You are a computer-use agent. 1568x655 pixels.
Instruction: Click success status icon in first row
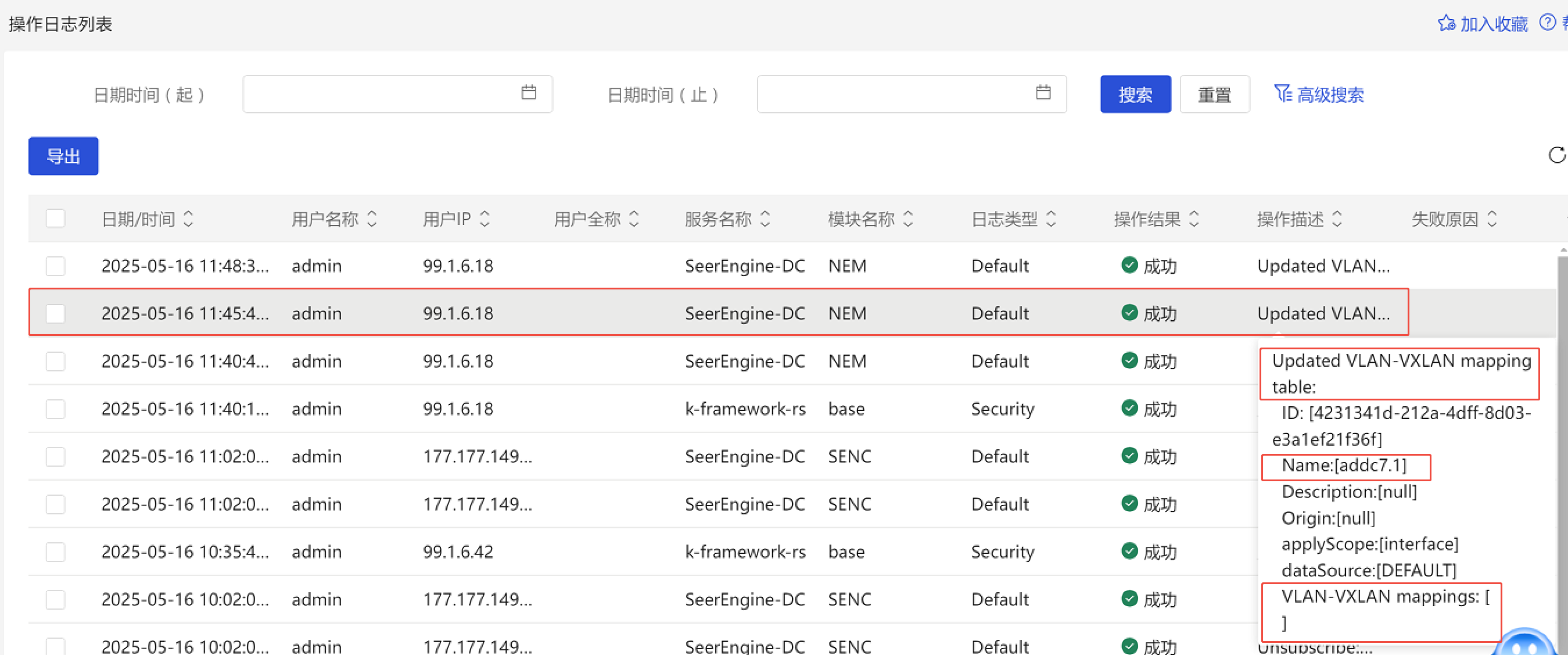pos(1129,266)
